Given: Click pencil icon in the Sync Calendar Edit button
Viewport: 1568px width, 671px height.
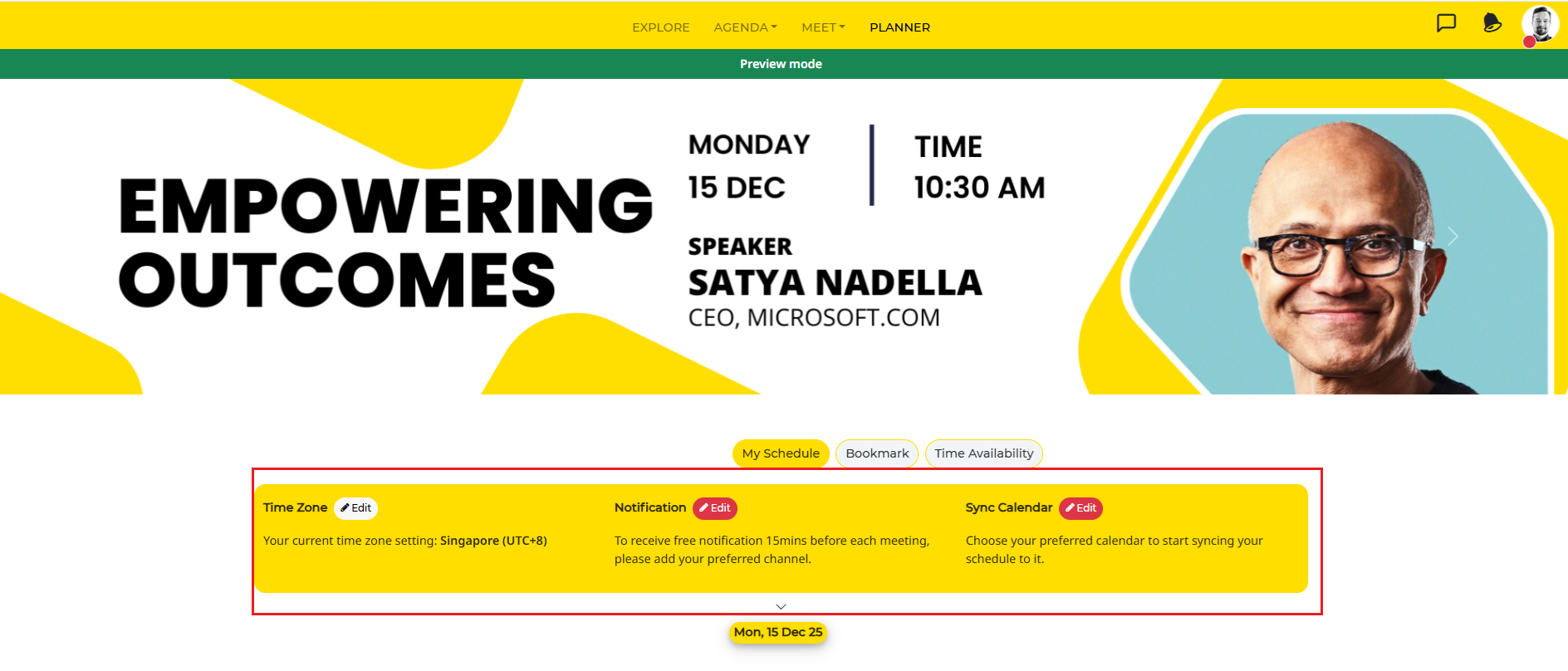Looking at the screenshot, I should pos(1071,508).
